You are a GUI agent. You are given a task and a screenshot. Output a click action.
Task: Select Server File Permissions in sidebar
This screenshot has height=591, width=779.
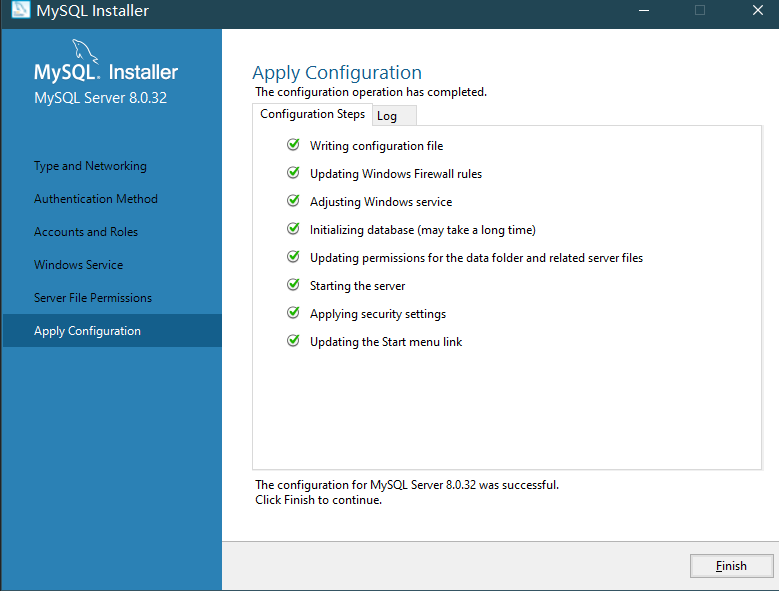93,298
